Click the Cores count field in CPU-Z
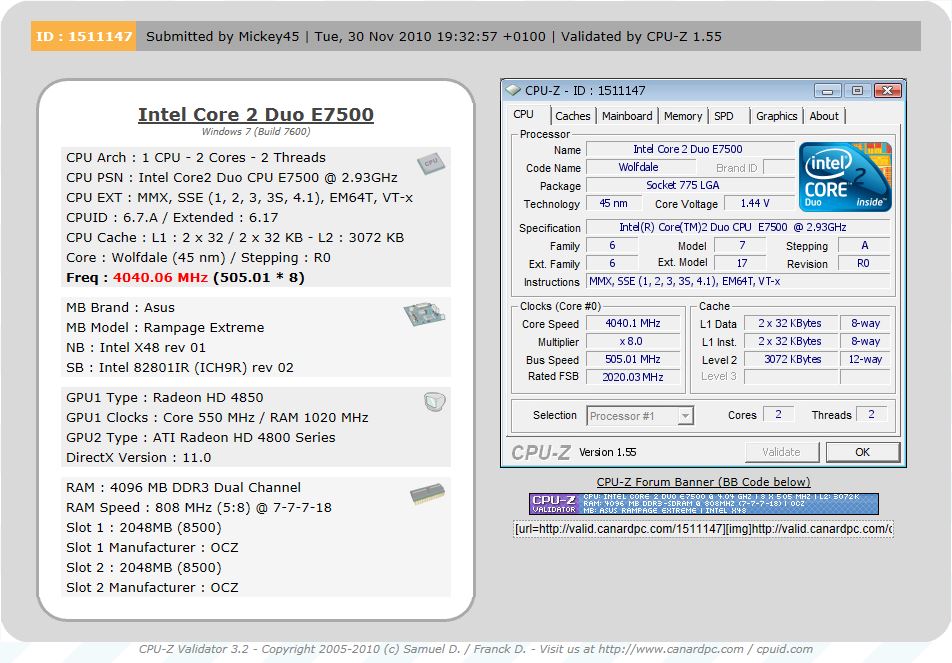Viewport: 952px width, 663px height. pos(778,415)
